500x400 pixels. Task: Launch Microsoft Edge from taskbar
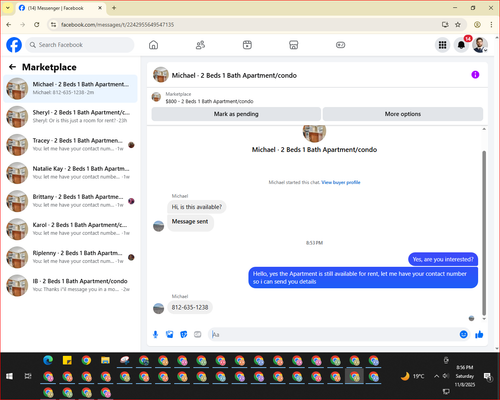coord(48,360)
